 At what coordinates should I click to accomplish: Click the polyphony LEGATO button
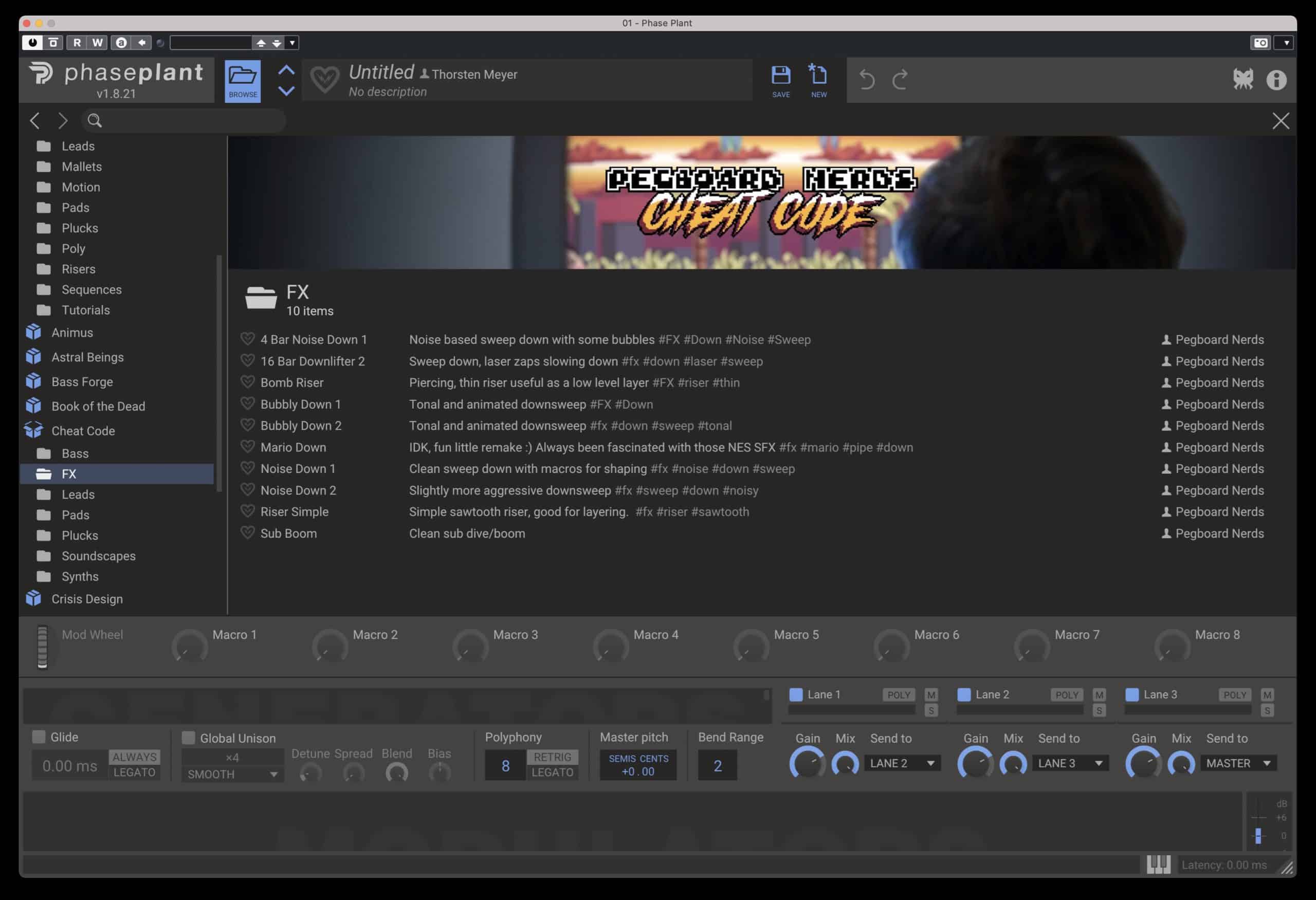pyautogui.click(x=552, y=772)
